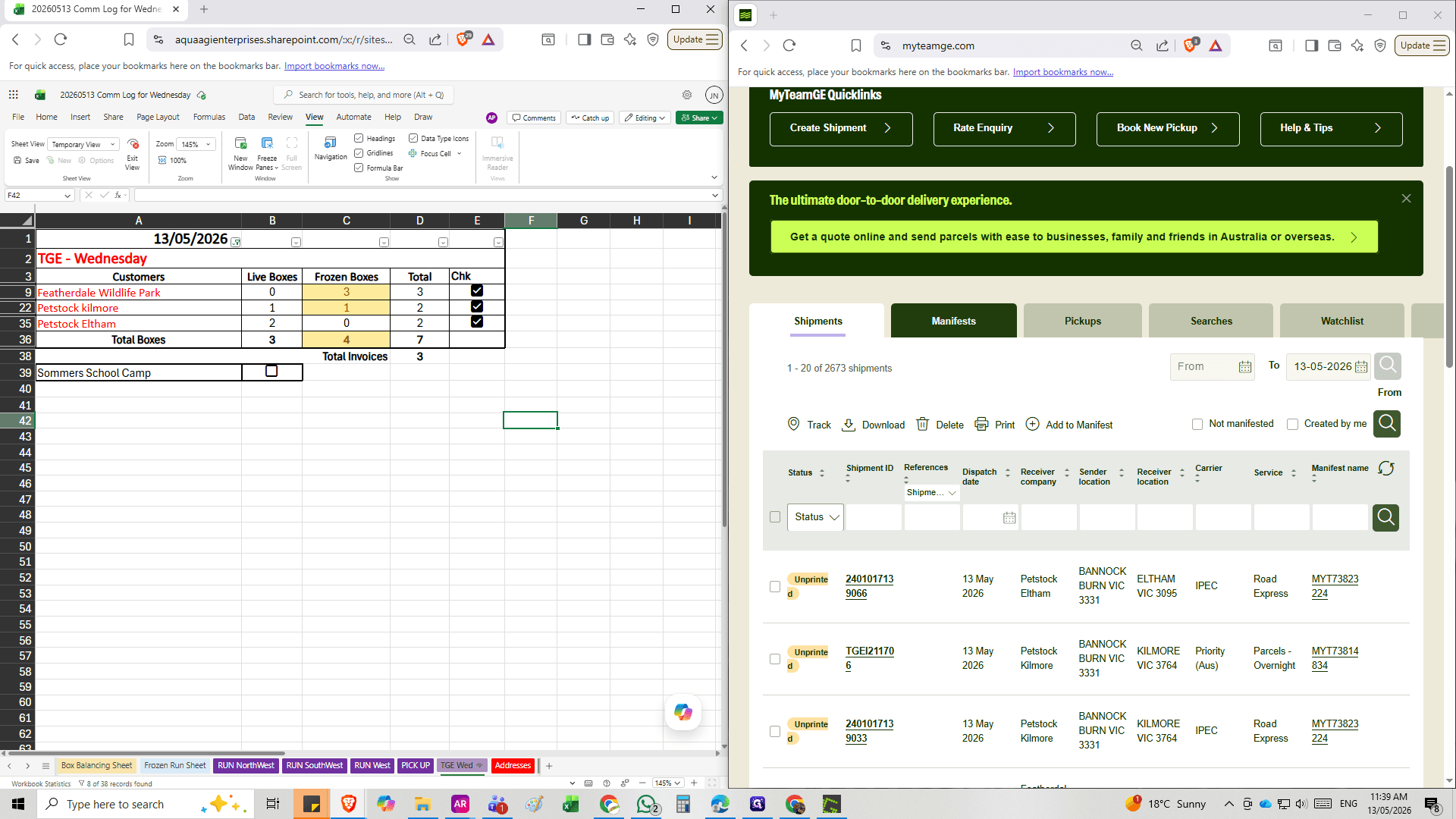Viewport: 1456px width, 819px height.
Task: Open Excel settings gear icon
Action: [687, 95]
